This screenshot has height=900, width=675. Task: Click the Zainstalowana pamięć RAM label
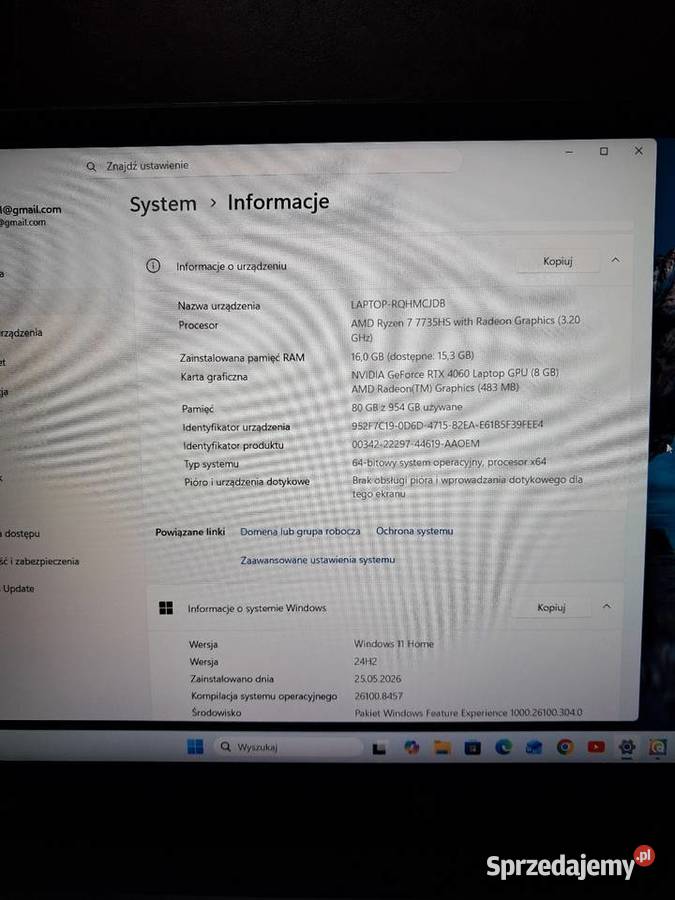242,358
